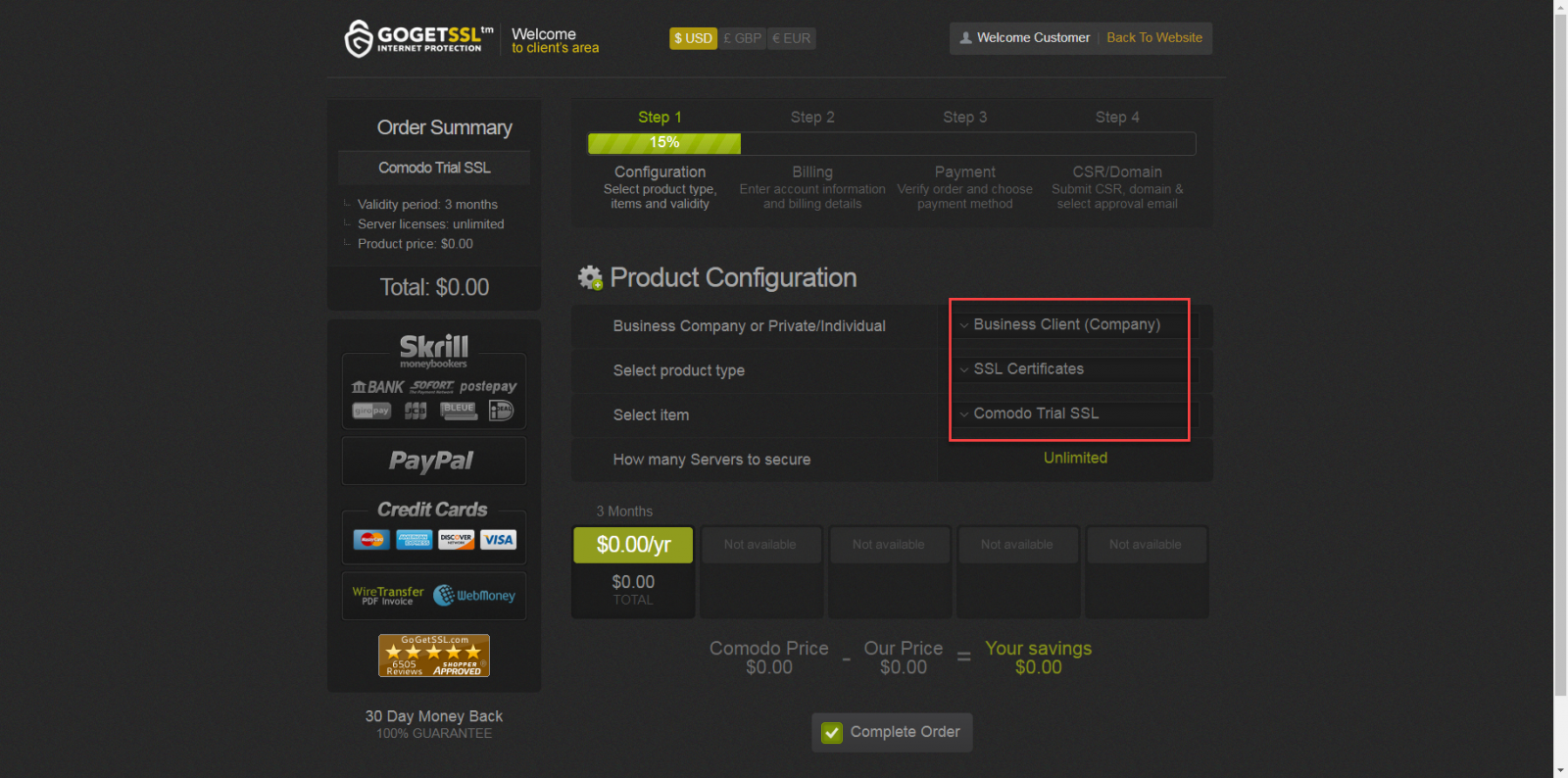Switch currency to USD

(693, 38)
